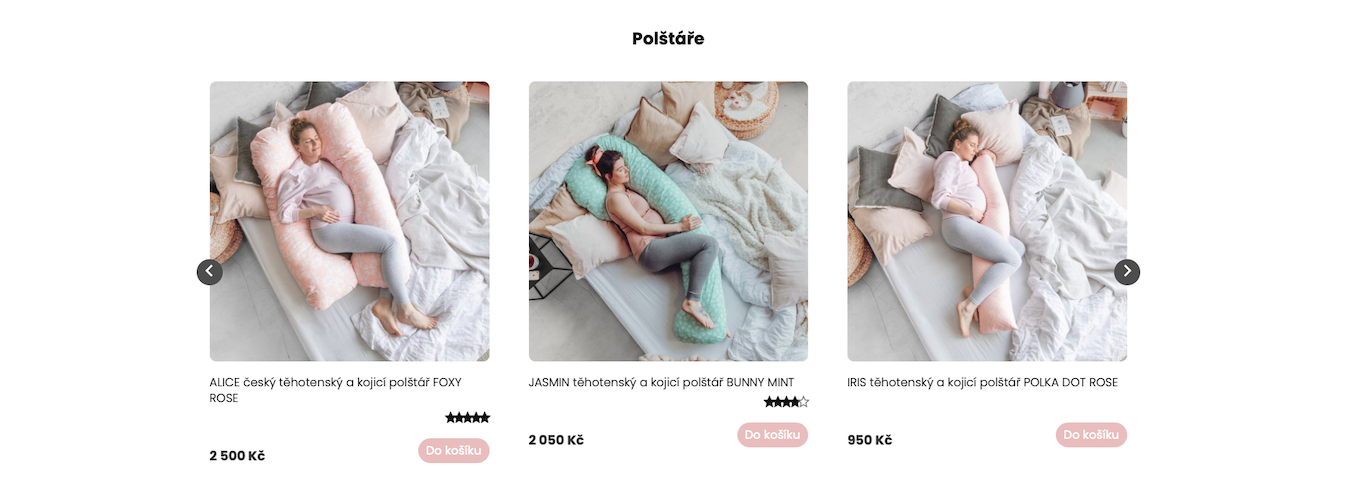The width and height of the screenshot is (1350, 492).
Task: Click the empty fifth star under JASMIN
Action: (x=804, y=402)
